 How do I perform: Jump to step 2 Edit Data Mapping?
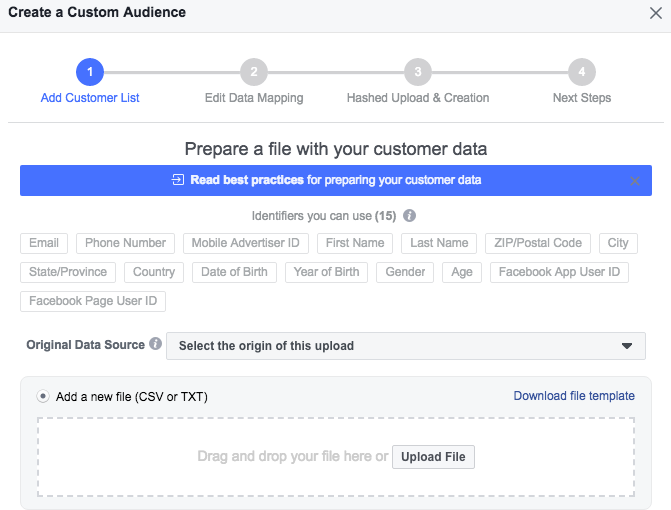pos(253,72)
